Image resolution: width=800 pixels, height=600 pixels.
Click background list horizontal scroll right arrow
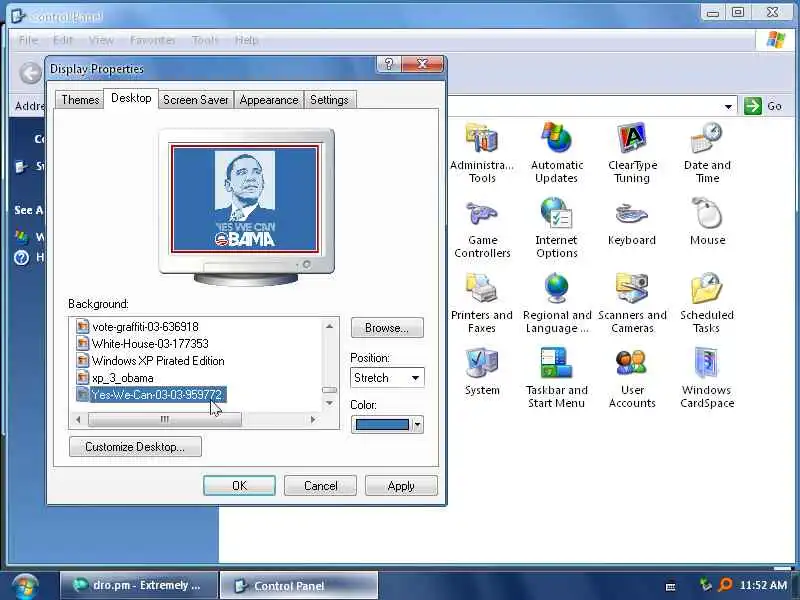[313, 419]
